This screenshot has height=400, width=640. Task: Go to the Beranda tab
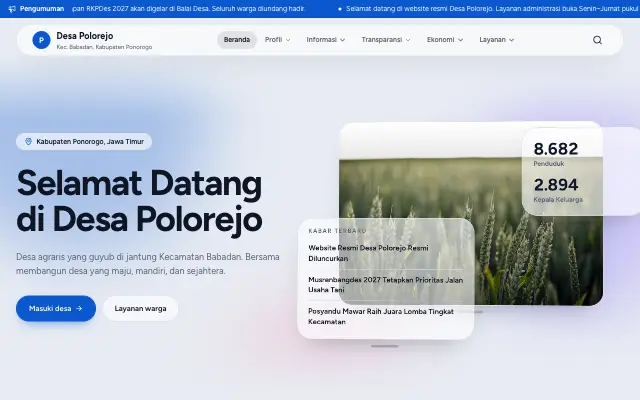coord(237,40)
